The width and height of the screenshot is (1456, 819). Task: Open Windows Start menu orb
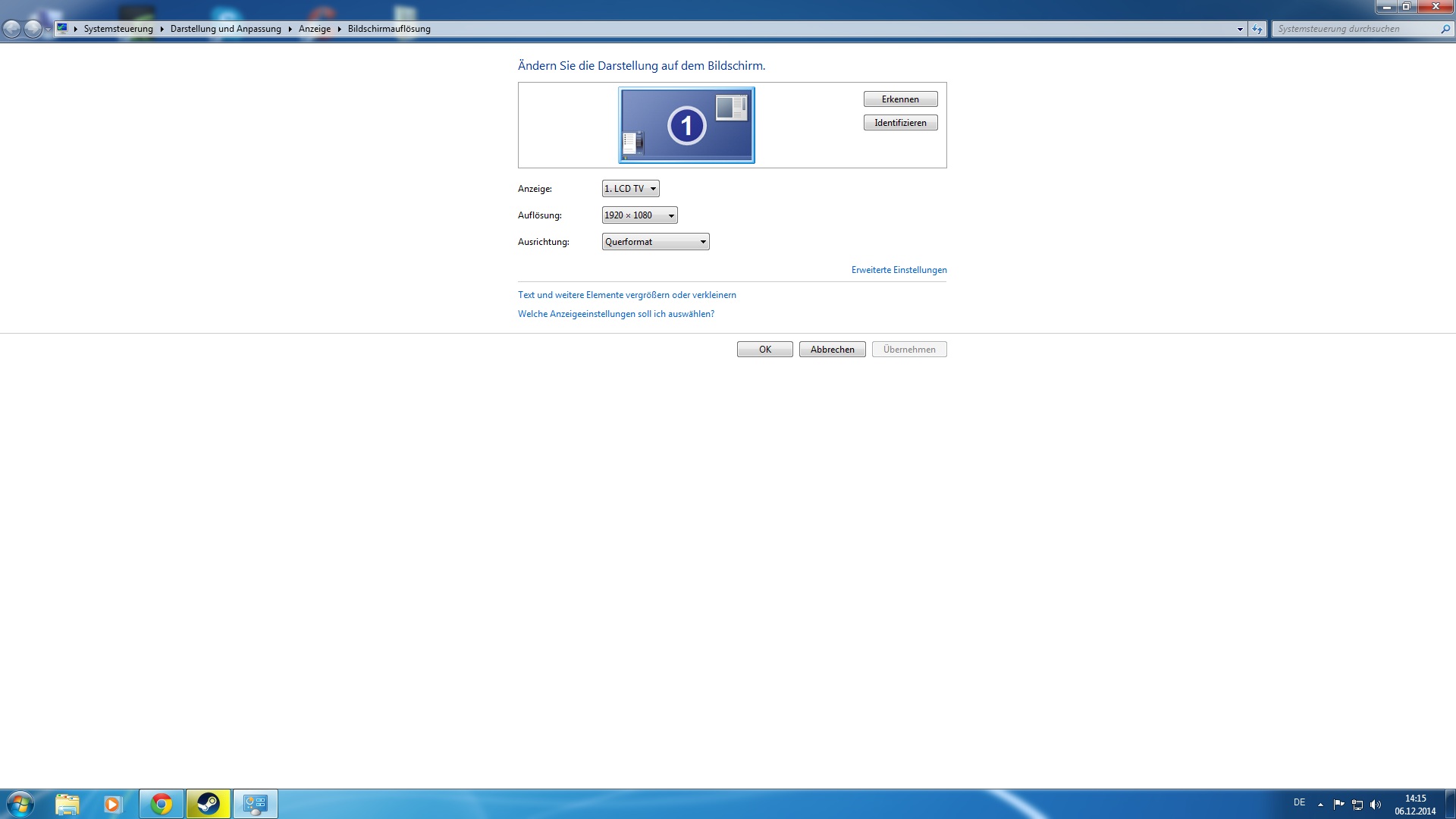(x=20, y=804)
